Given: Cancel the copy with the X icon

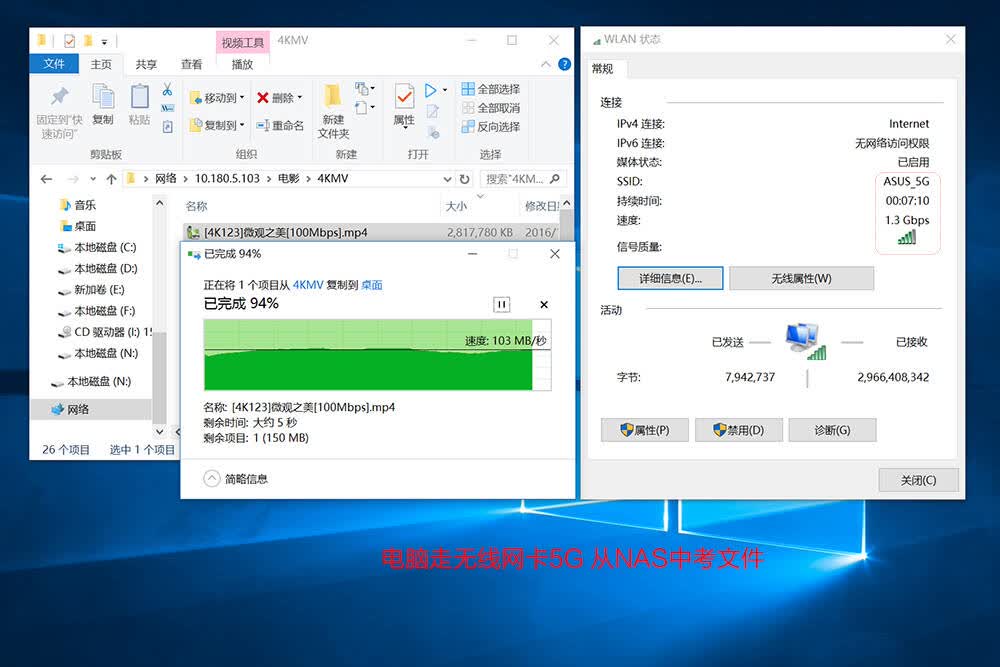Looking at the screenshot, I should 544,305.
